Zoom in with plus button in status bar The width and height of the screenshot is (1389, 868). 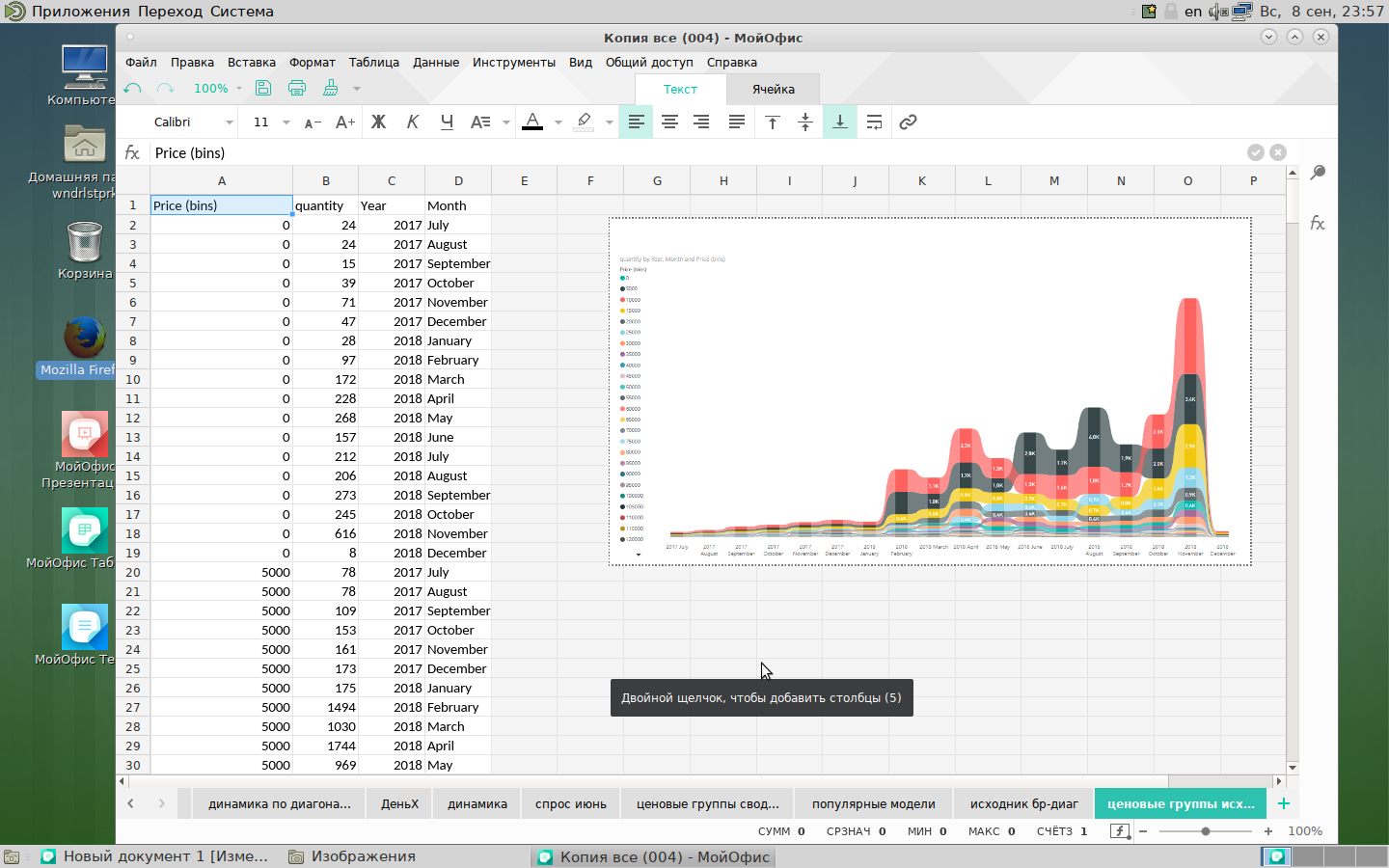point(1267,831)
